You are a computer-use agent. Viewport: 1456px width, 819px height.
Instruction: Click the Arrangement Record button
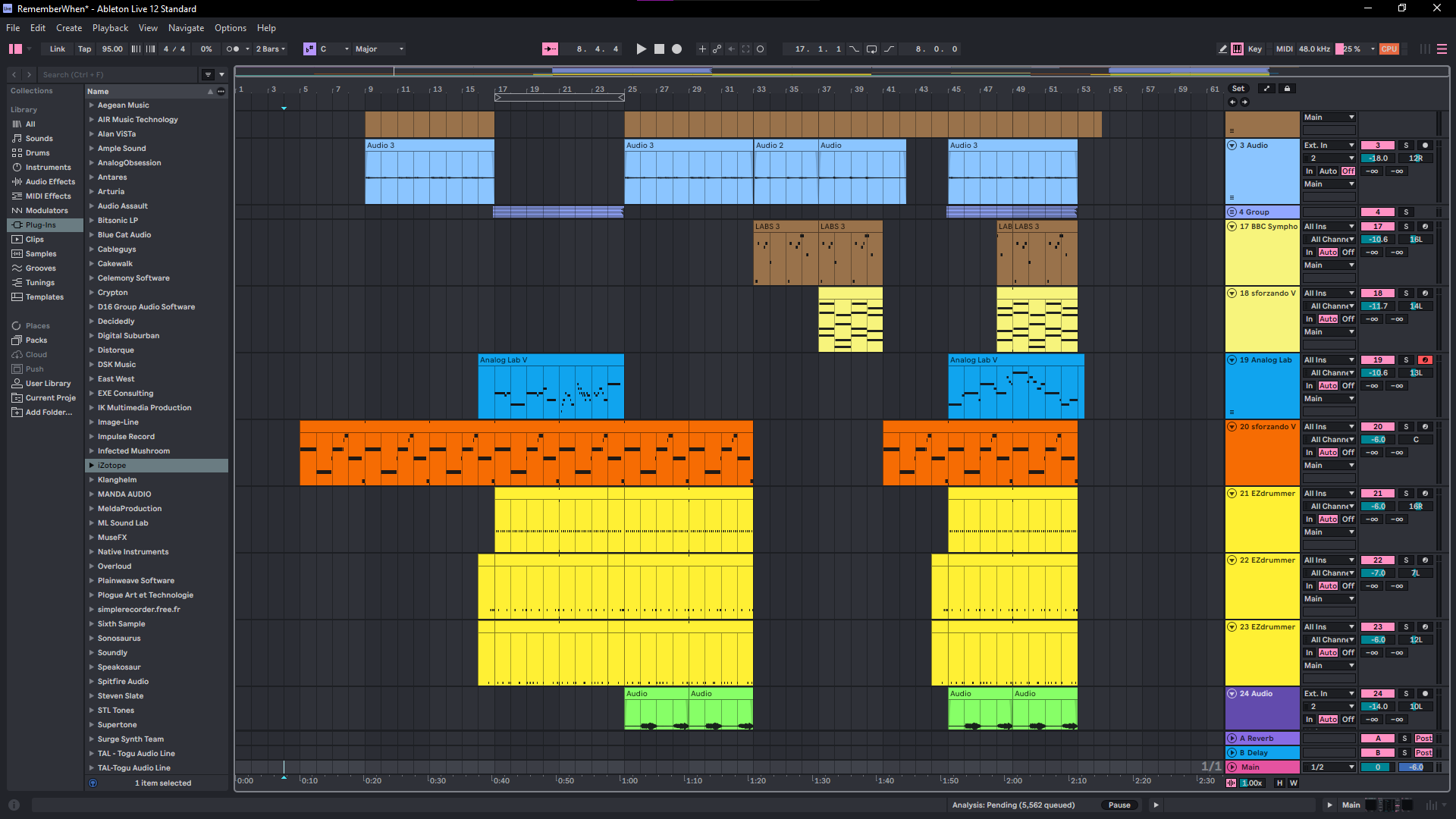click(677, 49)
